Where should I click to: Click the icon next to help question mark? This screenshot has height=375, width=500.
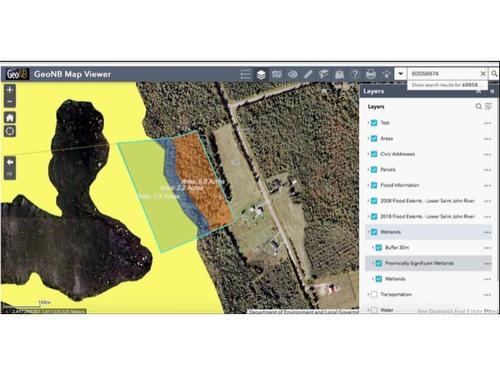coord(339,74)
